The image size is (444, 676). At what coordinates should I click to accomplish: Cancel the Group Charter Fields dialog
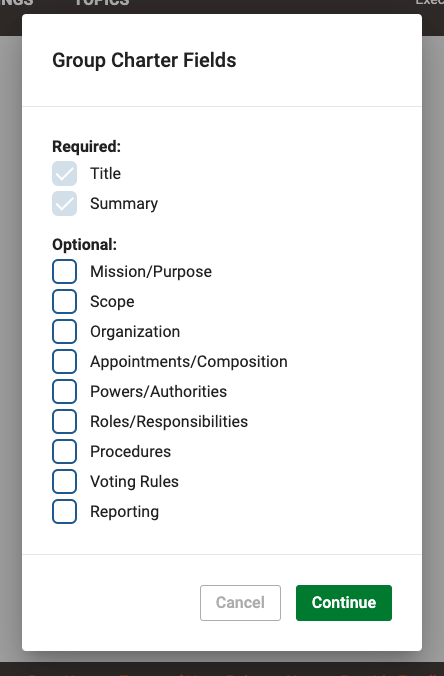pos(240,603)
